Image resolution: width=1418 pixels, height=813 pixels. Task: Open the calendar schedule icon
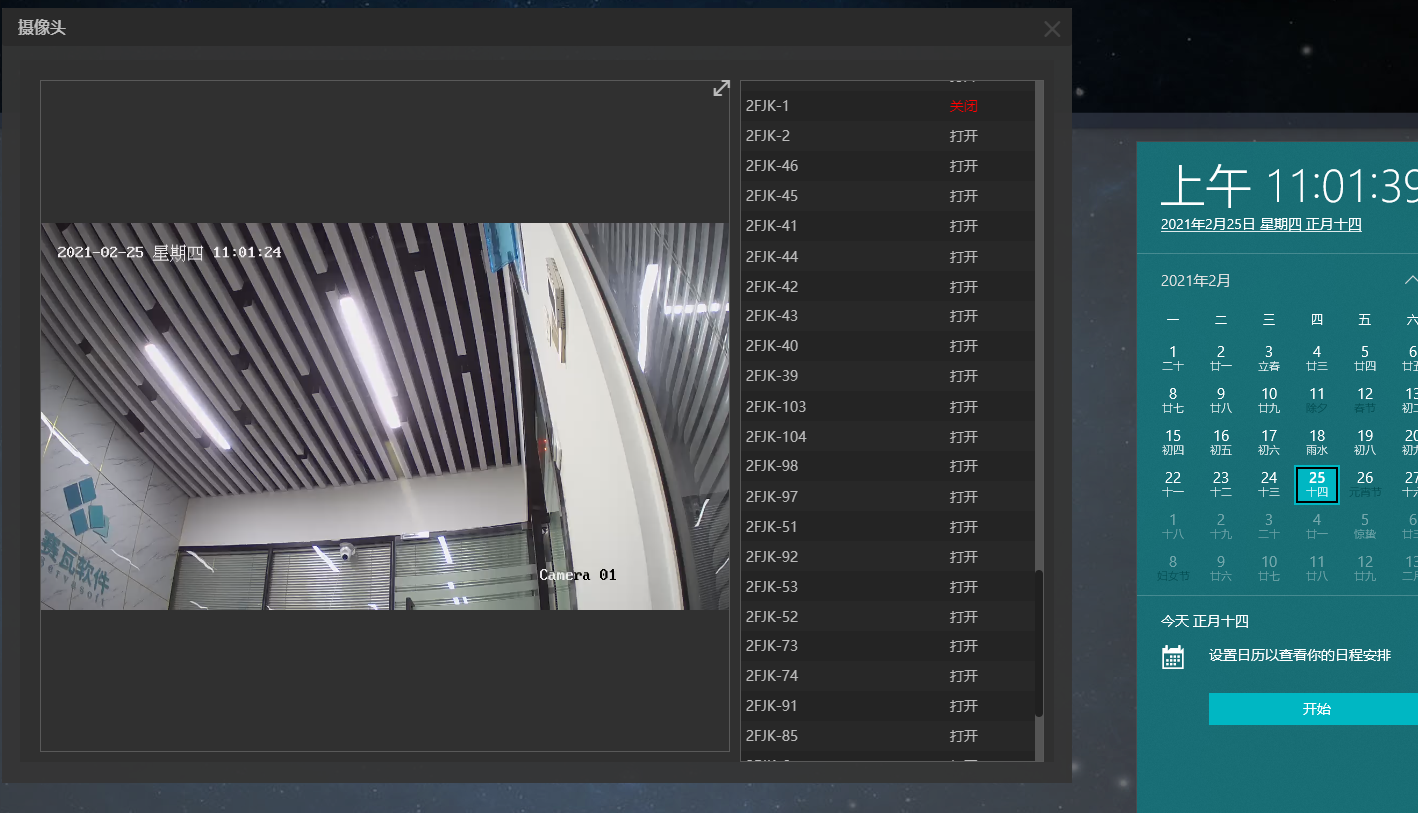coord(1173,656)
